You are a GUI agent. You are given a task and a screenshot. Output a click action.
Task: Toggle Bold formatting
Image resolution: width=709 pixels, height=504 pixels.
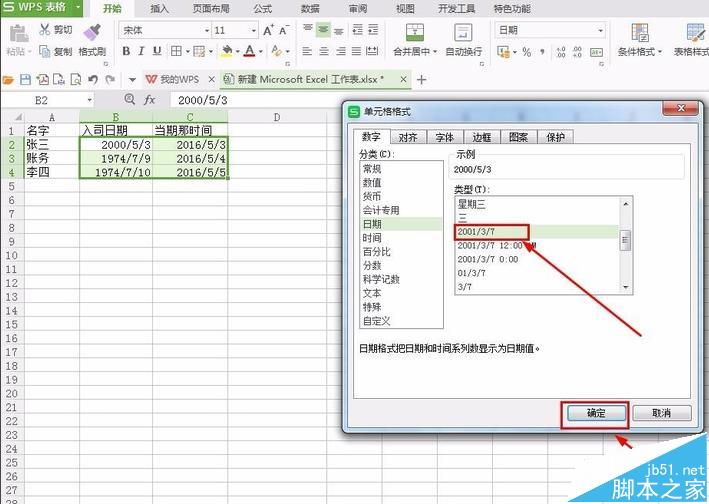pyautogui.click(x=126, y=51)
